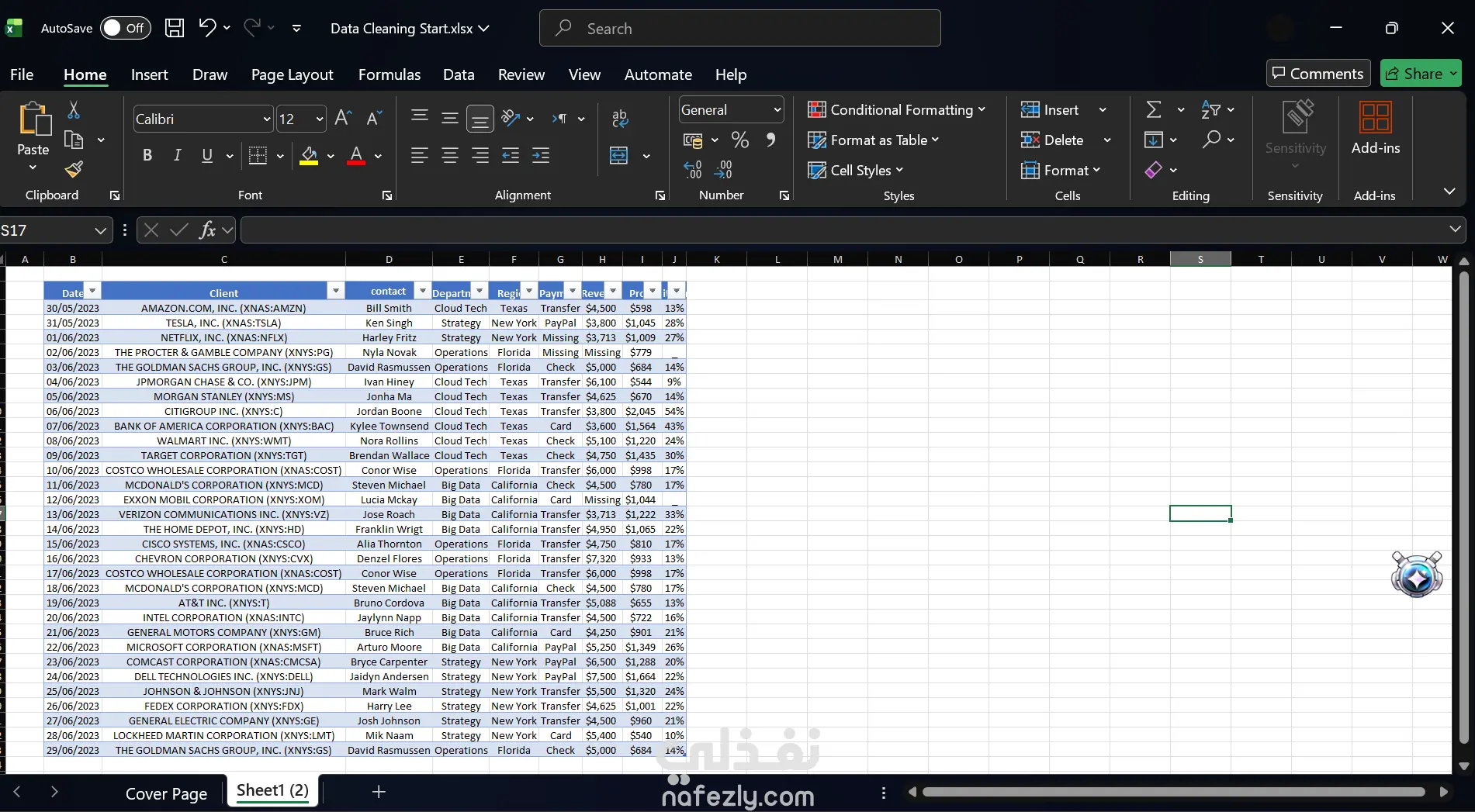
Task: Click the Fill down icon
Action: tap(1154, 140)
